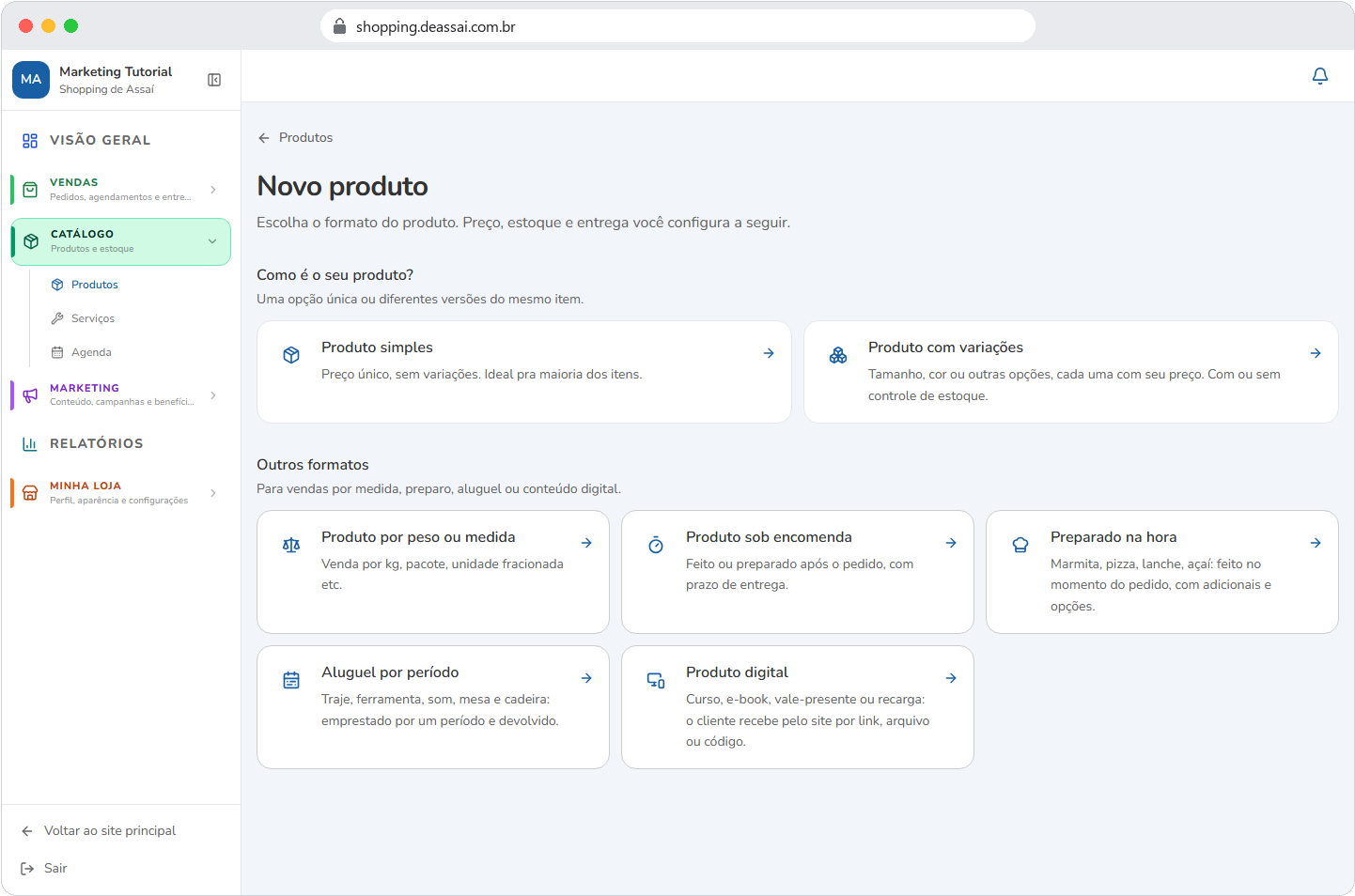This screenshot has height=896, width=1355.
Task: Click the scale icon for peso ou medida
Action: (x=291, y=545)
